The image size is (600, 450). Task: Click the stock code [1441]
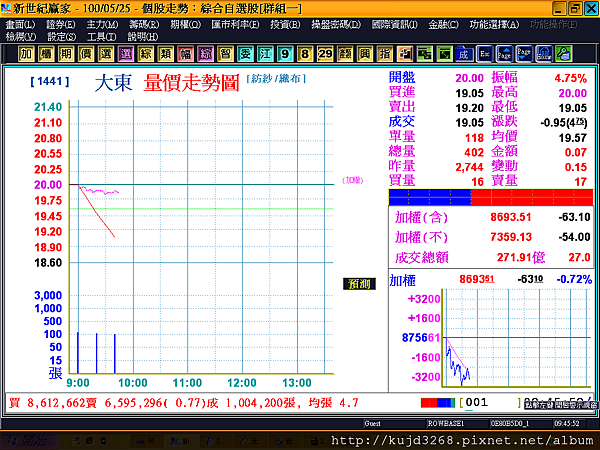[50, 81]
